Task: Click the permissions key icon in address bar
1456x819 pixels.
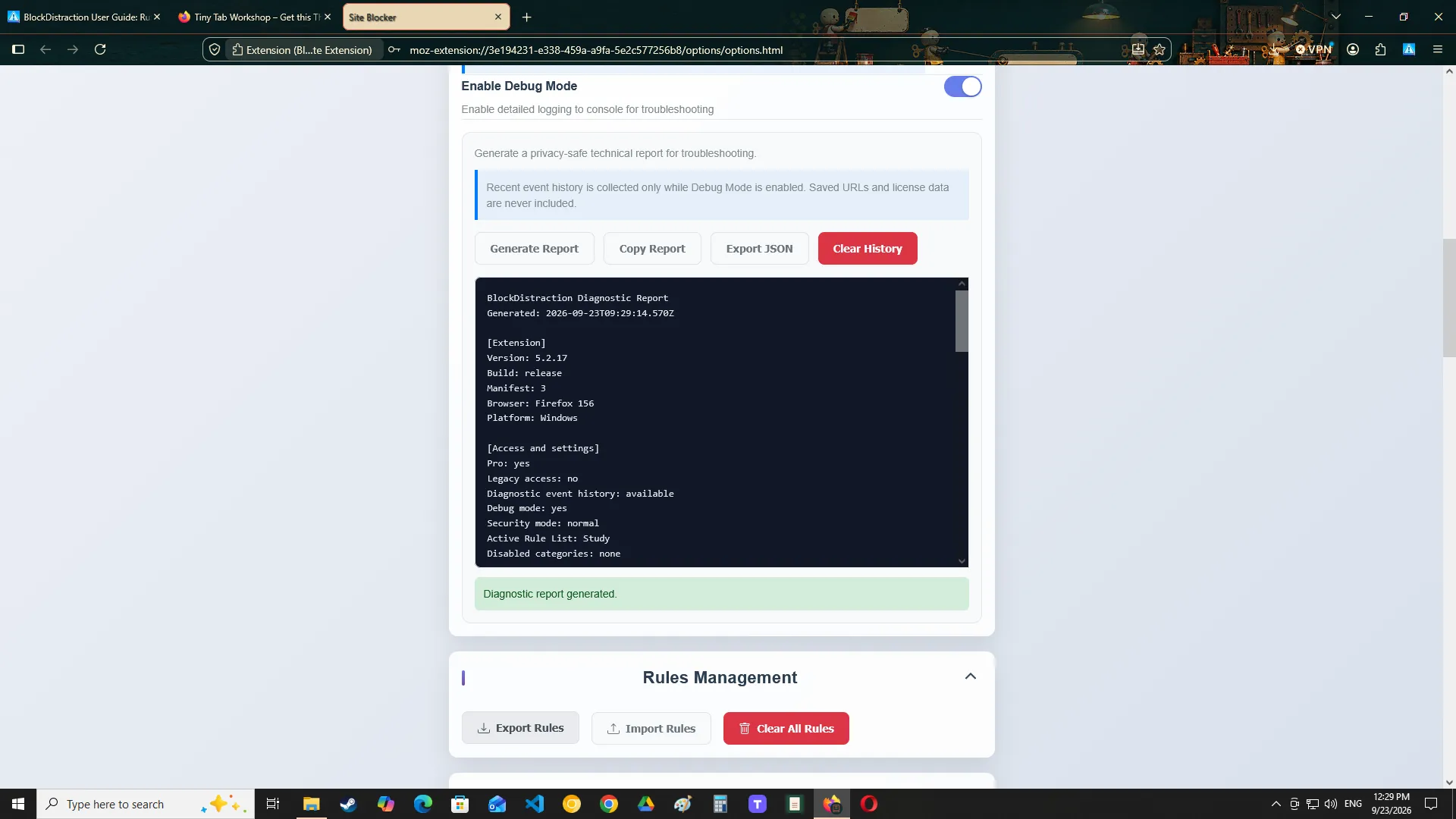Action: (394, 49)
